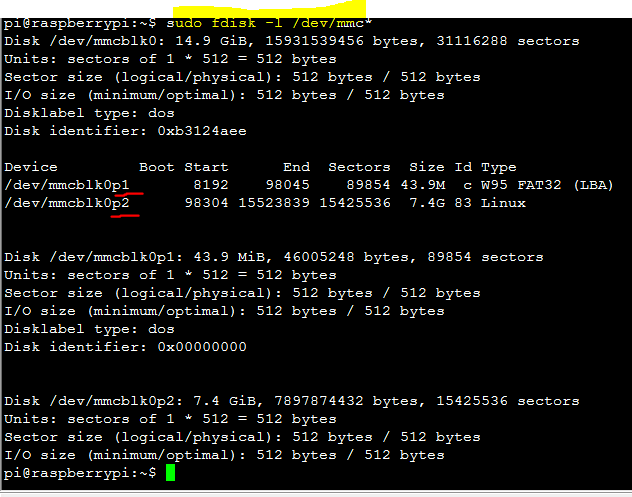Click the "Sectors" column header
Screen dimensions: 632x497
(x=359, y=167)
